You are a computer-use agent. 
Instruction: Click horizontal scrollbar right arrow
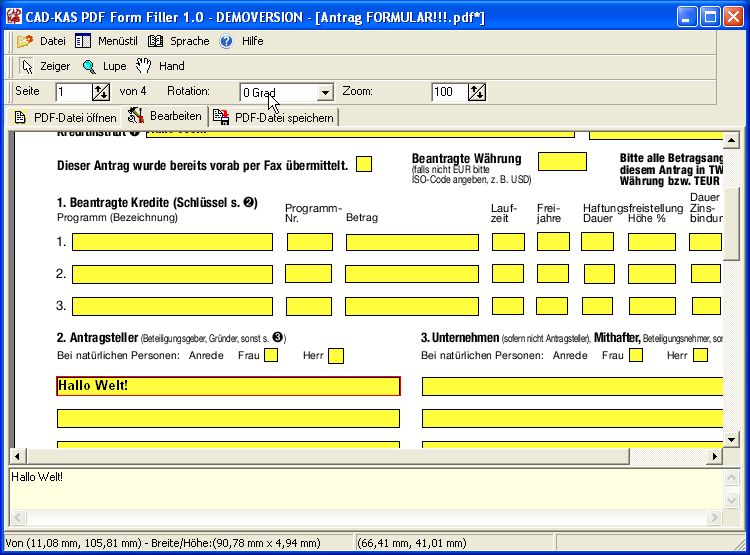[x=714, y=456]
